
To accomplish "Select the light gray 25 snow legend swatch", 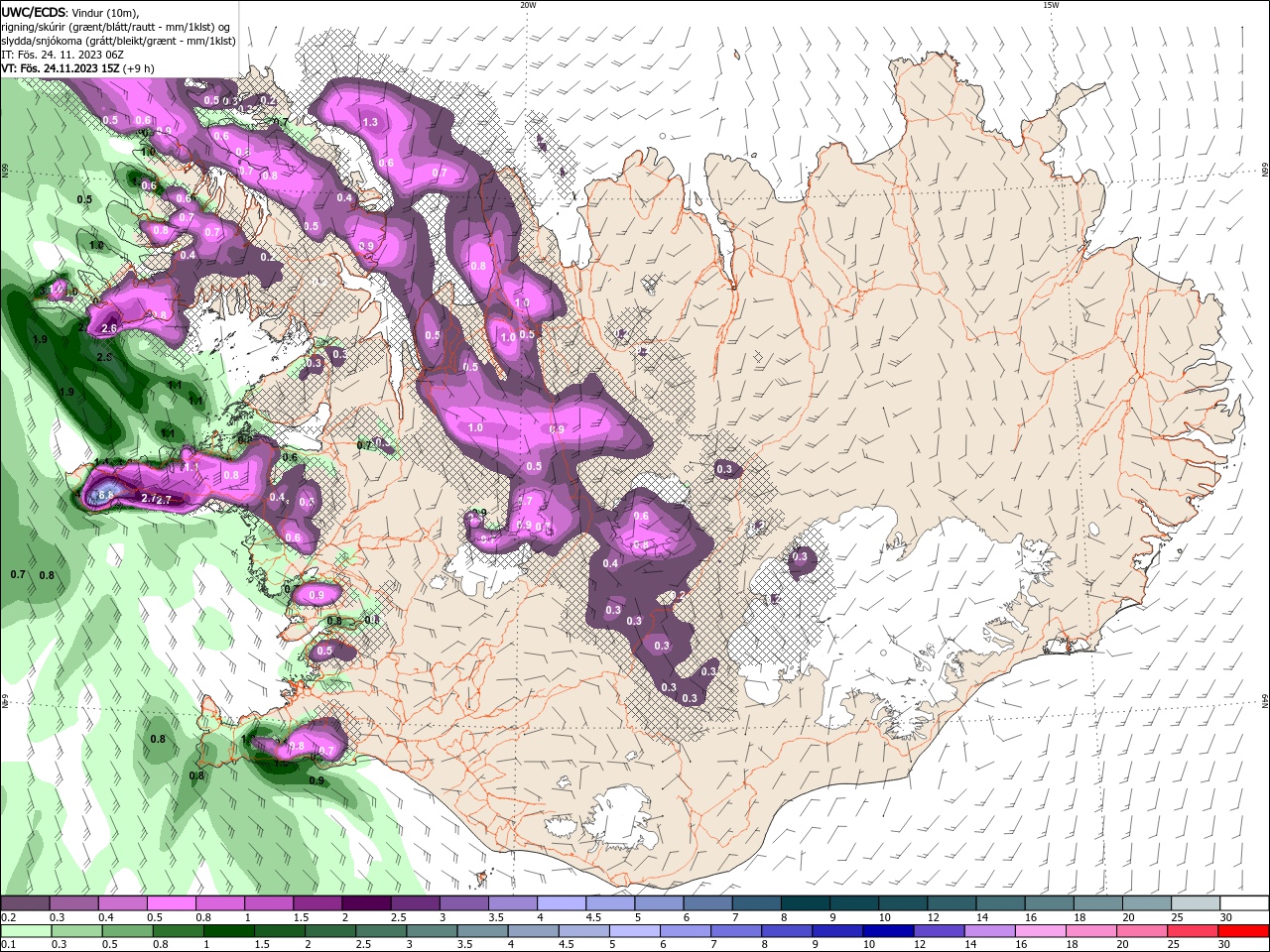I will (1197, 903).
